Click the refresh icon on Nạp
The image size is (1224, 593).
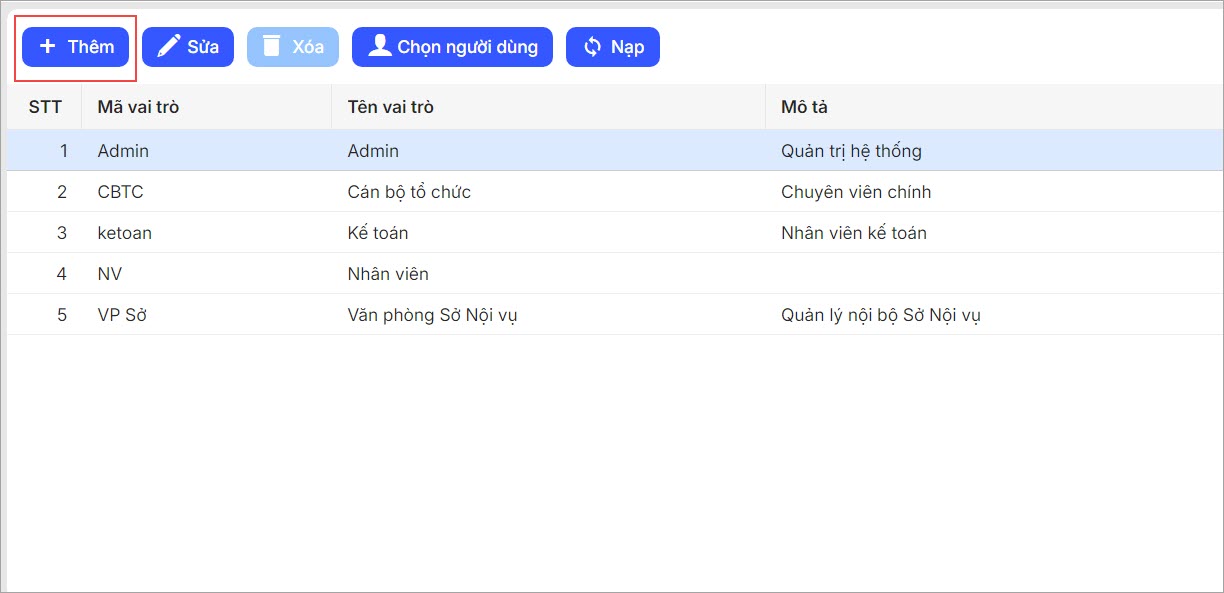click(593, 47)
